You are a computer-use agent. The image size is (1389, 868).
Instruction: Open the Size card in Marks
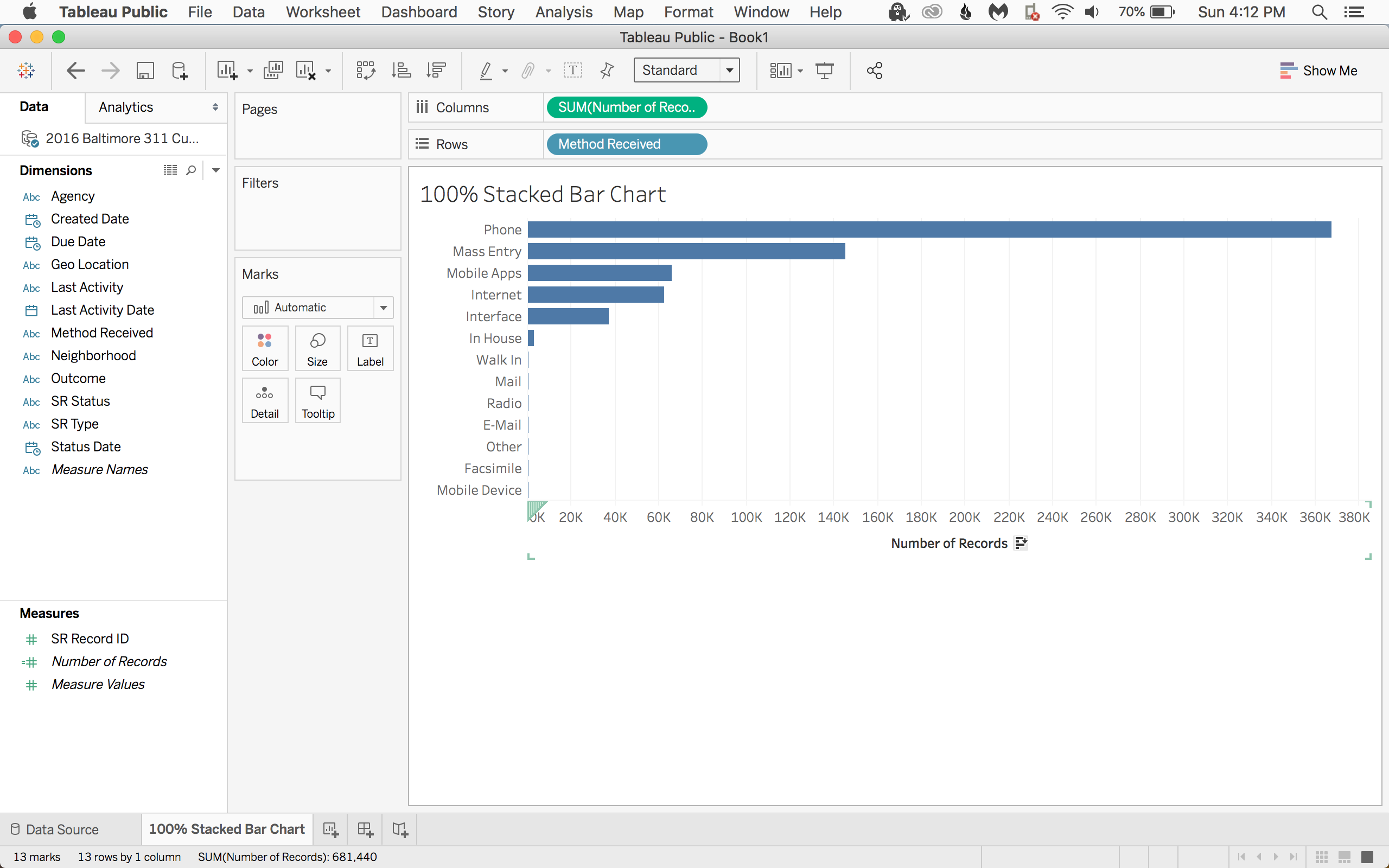tap(317, 348)
